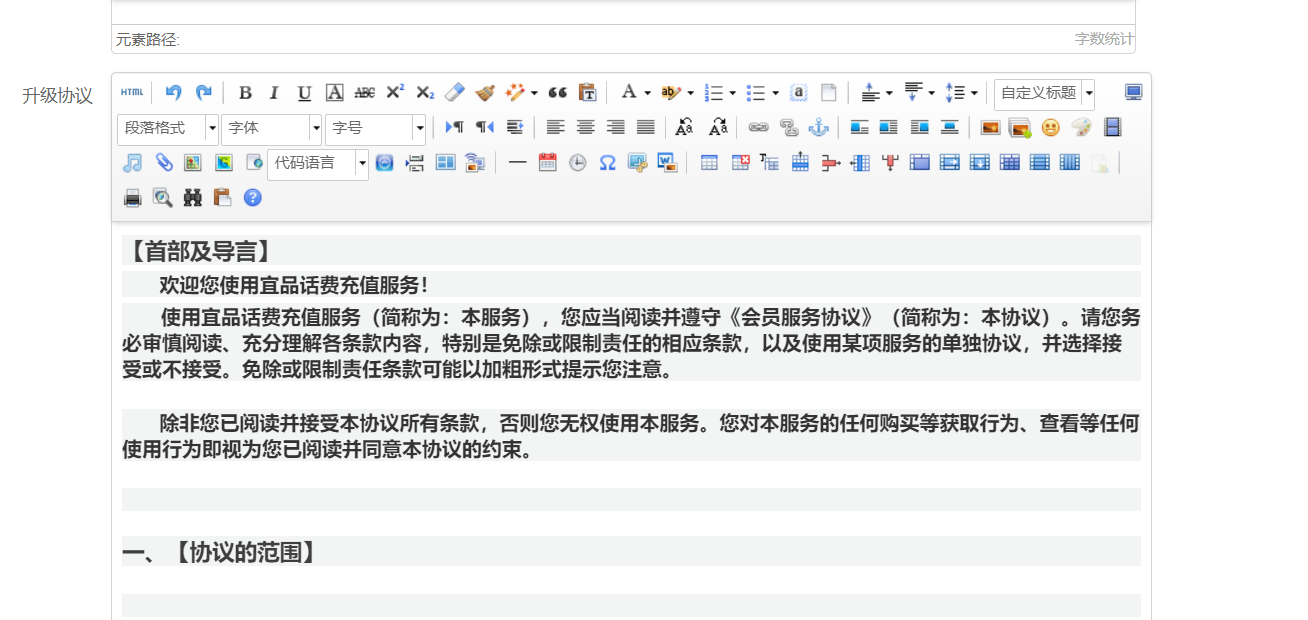Align text to the right
1308x620 pixels.
pyautogui.click(x=615, y=128)
